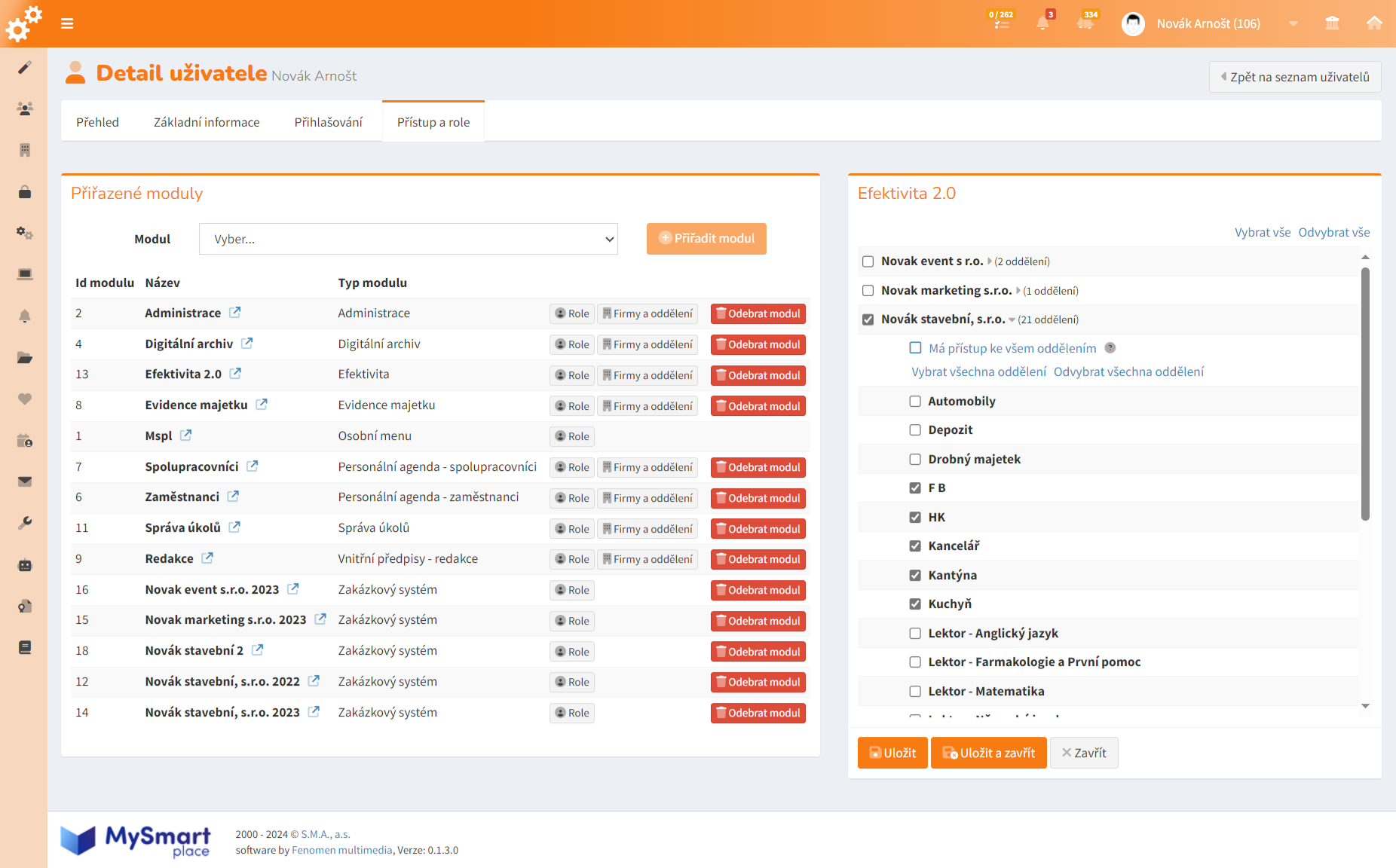Uncheck the Kantýna department checkbox

click(915, 575)
